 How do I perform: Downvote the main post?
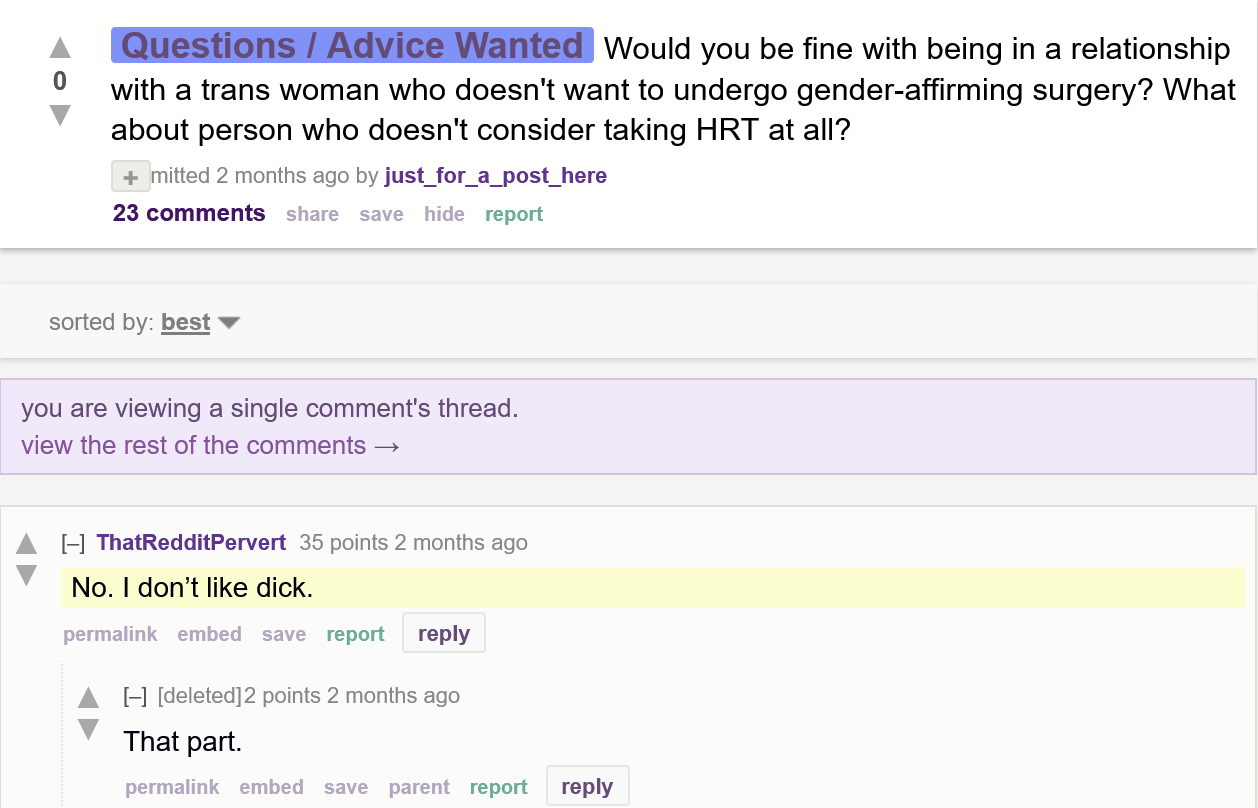(x=60, y=116)
